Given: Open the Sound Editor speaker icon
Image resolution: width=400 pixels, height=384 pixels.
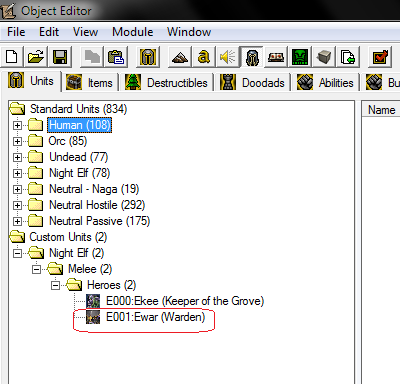Looking at the screenshot, I should [228, 57].
